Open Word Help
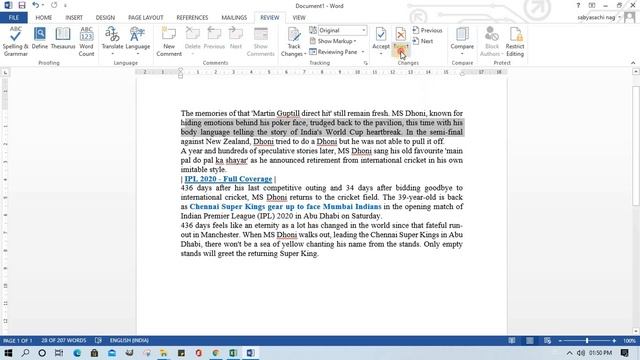Screen dimensions: 640x360 click(578, 5)
